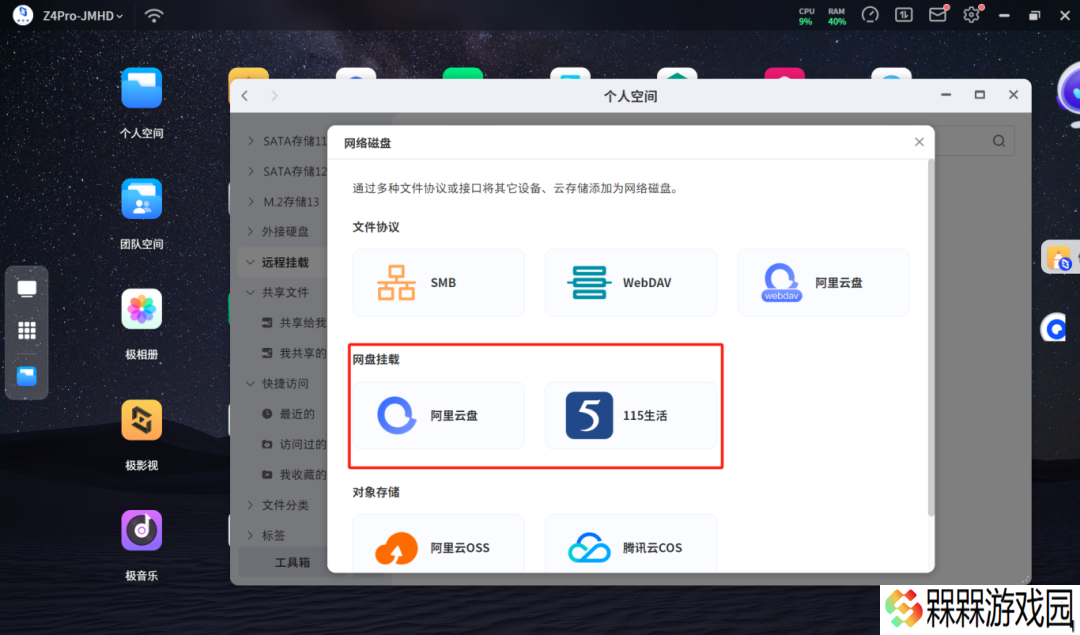Select the blue file manager dock icon

point(27,376)
